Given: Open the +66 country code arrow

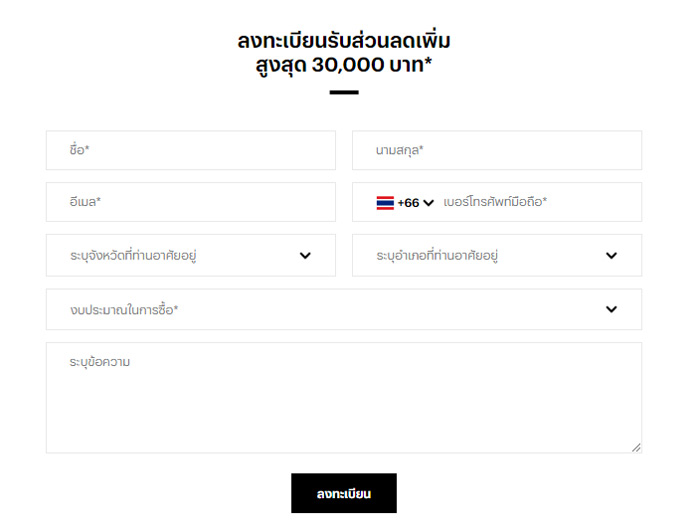Looking at the screenshot, I should pyautogui.click(x=429, y=203).
